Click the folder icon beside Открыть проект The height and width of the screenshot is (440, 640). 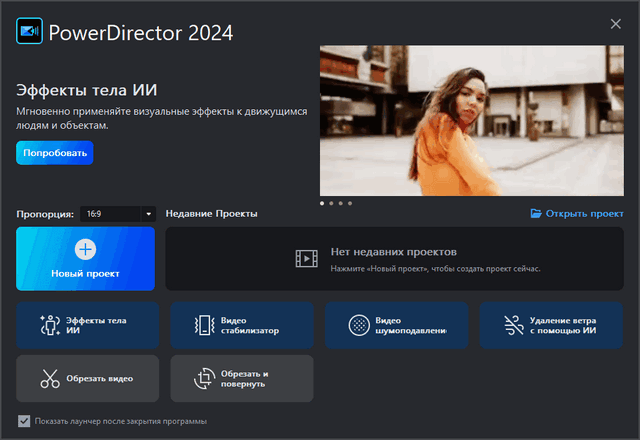click(x=536, y=213)
